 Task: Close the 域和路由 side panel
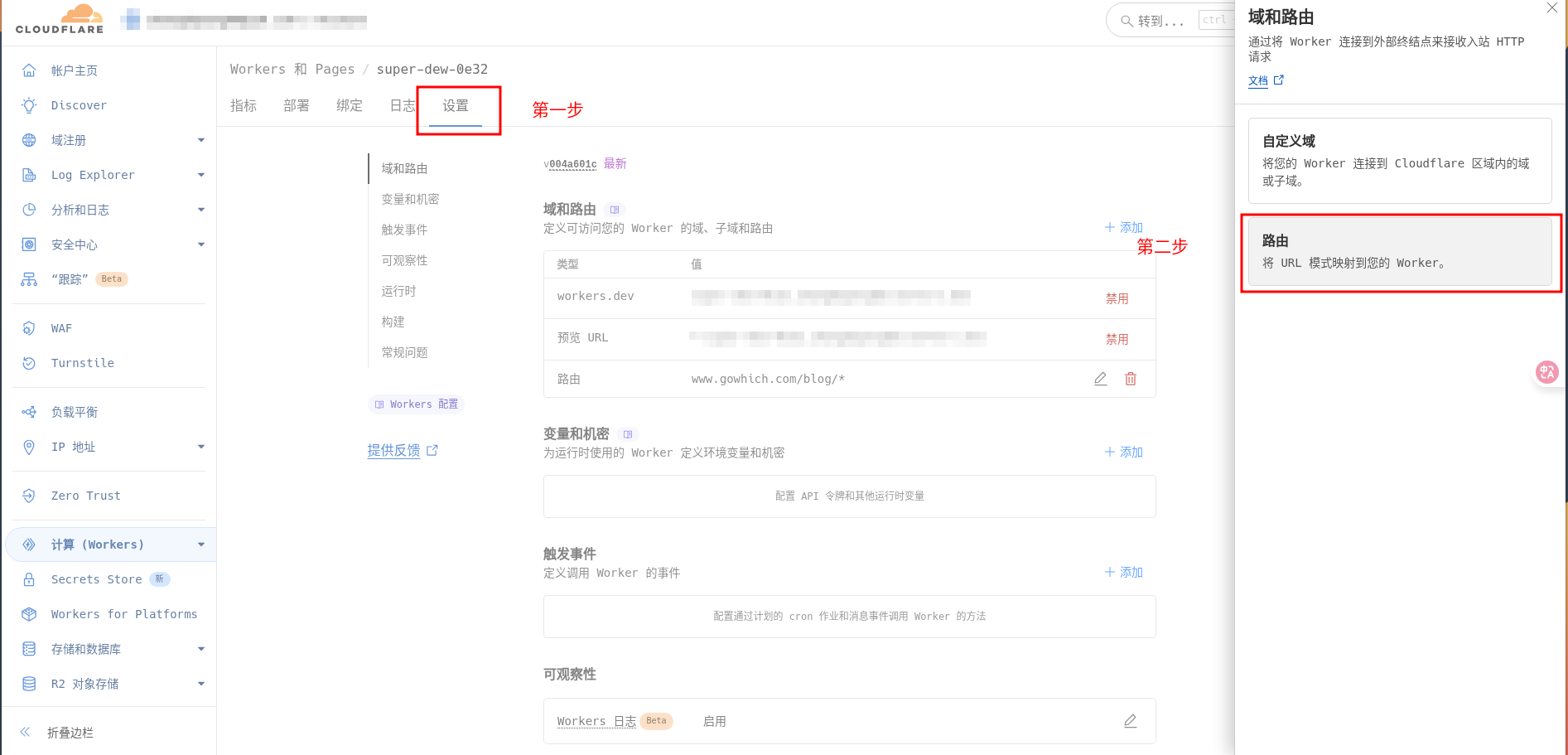pos(1552,7)
